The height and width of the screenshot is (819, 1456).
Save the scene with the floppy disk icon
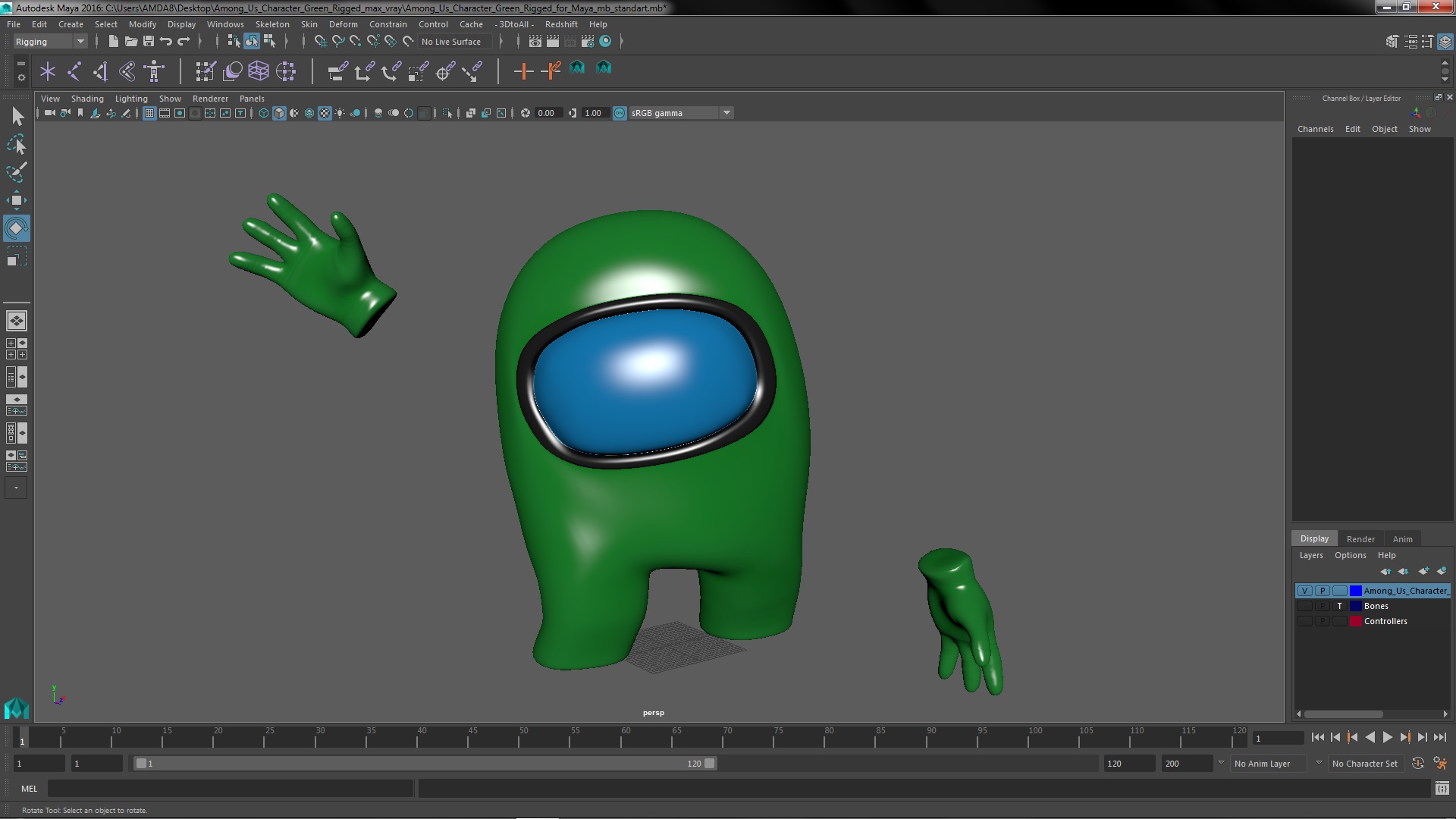coord(149,42)
